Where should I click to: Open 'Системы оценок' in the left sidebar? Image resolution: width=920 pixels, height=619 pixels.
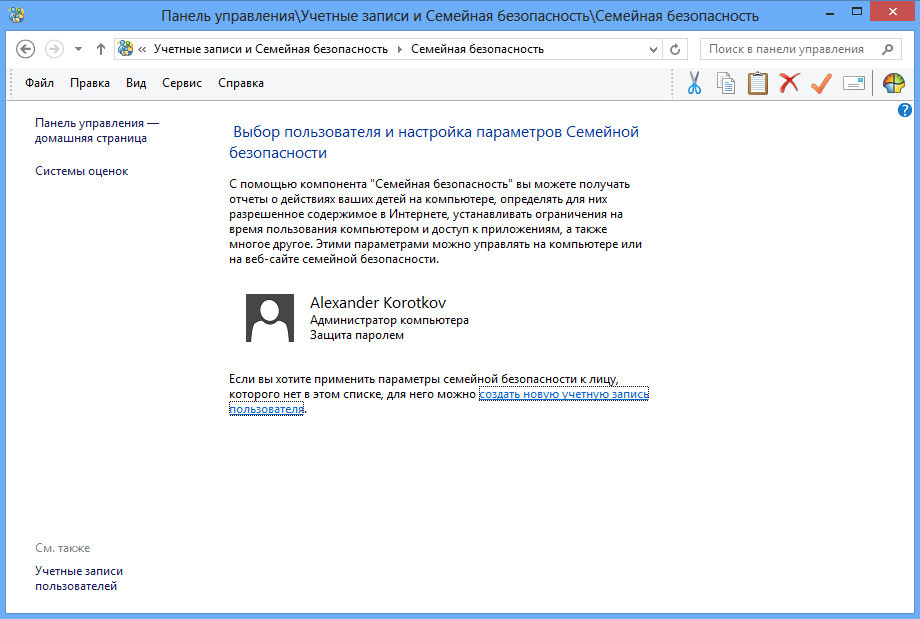coord(82,171)
